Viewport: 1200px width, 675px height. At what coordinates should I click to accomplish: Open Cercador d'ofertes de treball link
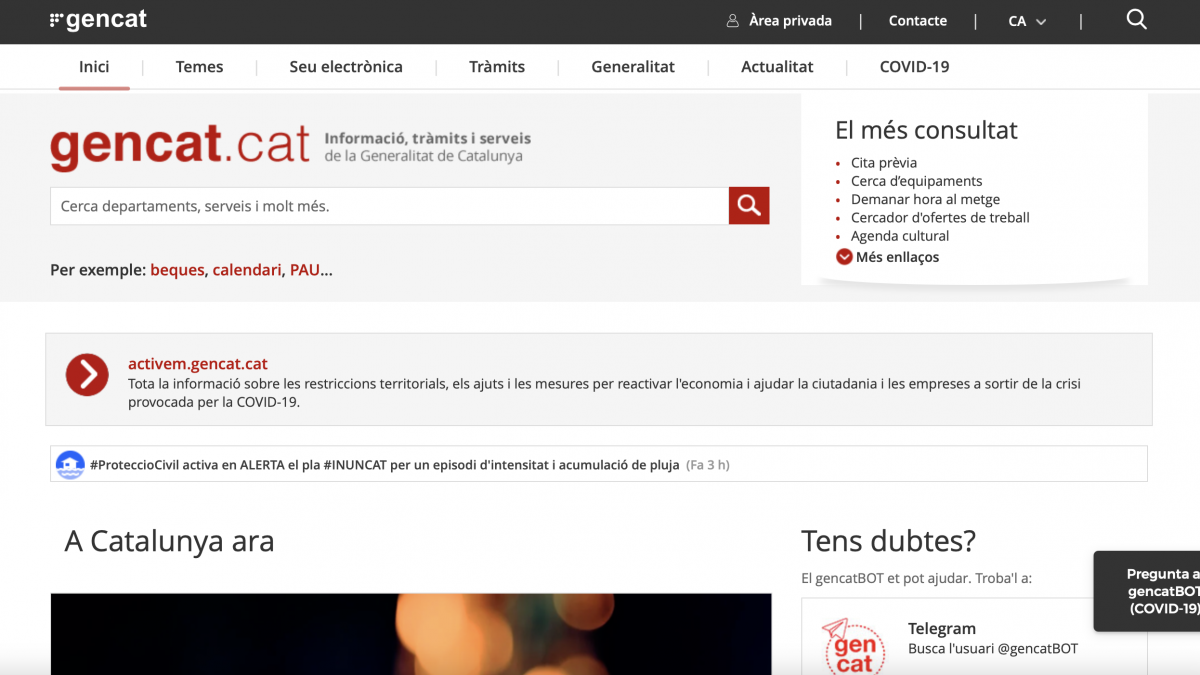click(x=940, y=218)
